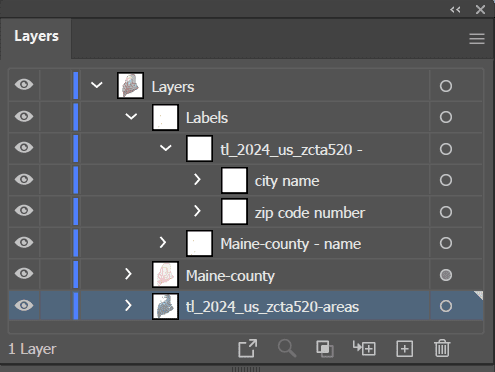Hide the city name layer
Viewport: 495px width, 372px height.
24,179
